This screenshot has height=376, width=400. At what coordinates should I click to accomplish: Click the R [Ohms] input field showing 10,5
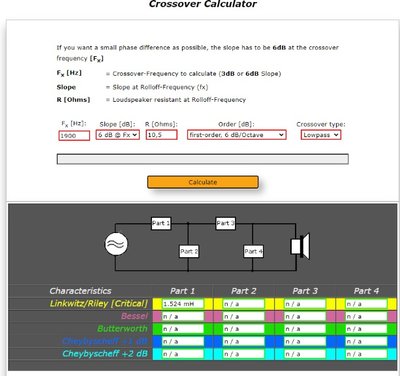pyautogui.click(x=161, y=135)
